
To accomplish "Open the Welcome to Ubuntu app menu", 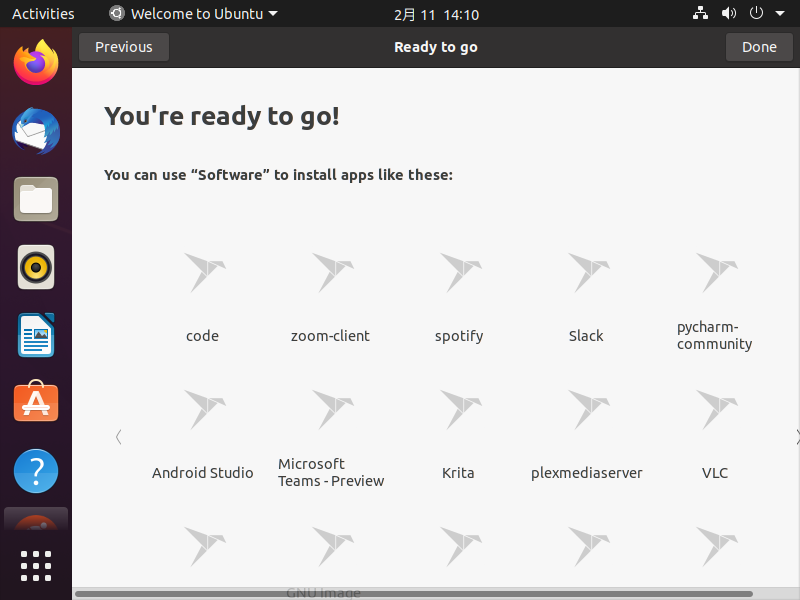I will tap(194, 14).
